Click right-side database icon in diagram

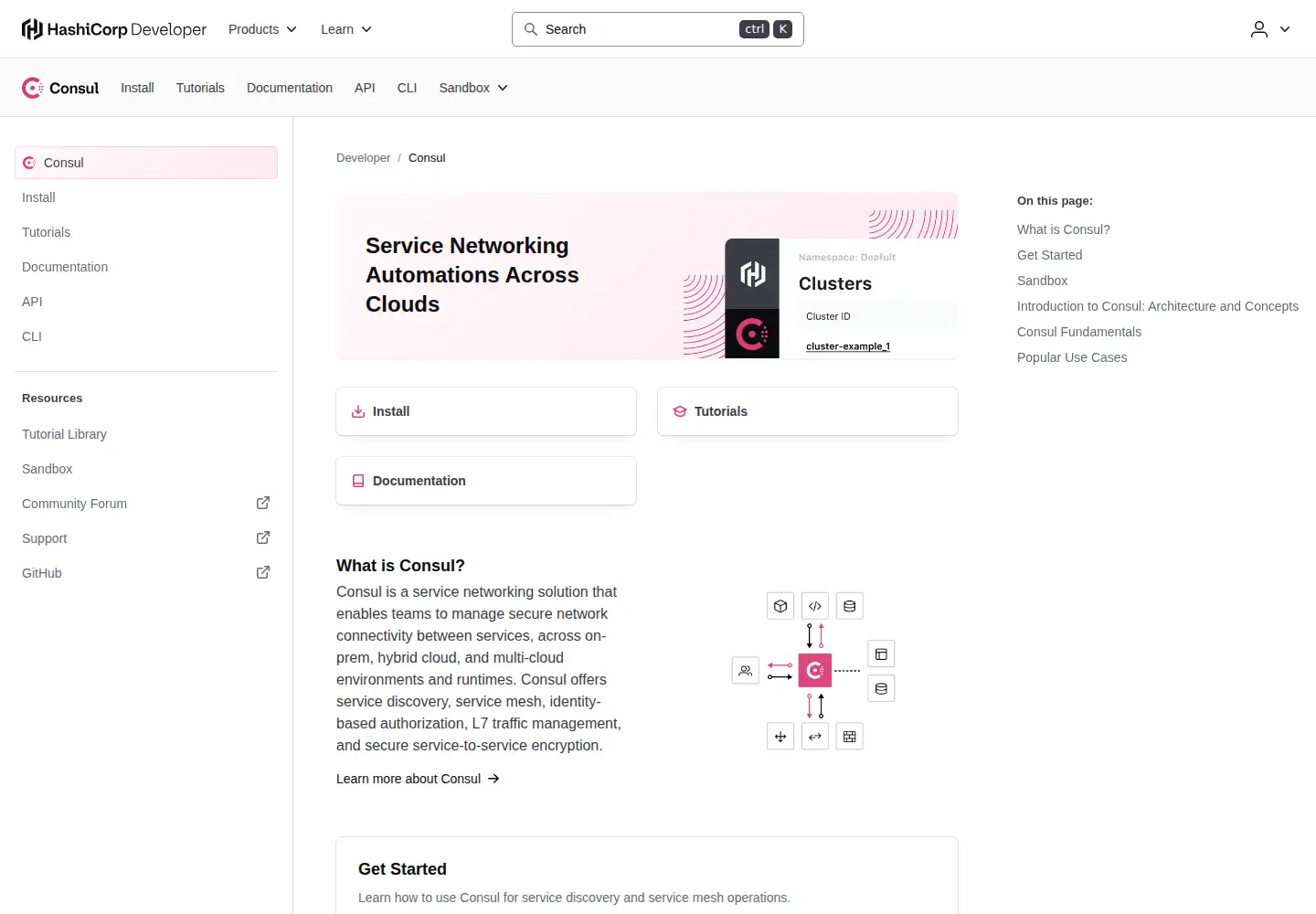(881, 688)
